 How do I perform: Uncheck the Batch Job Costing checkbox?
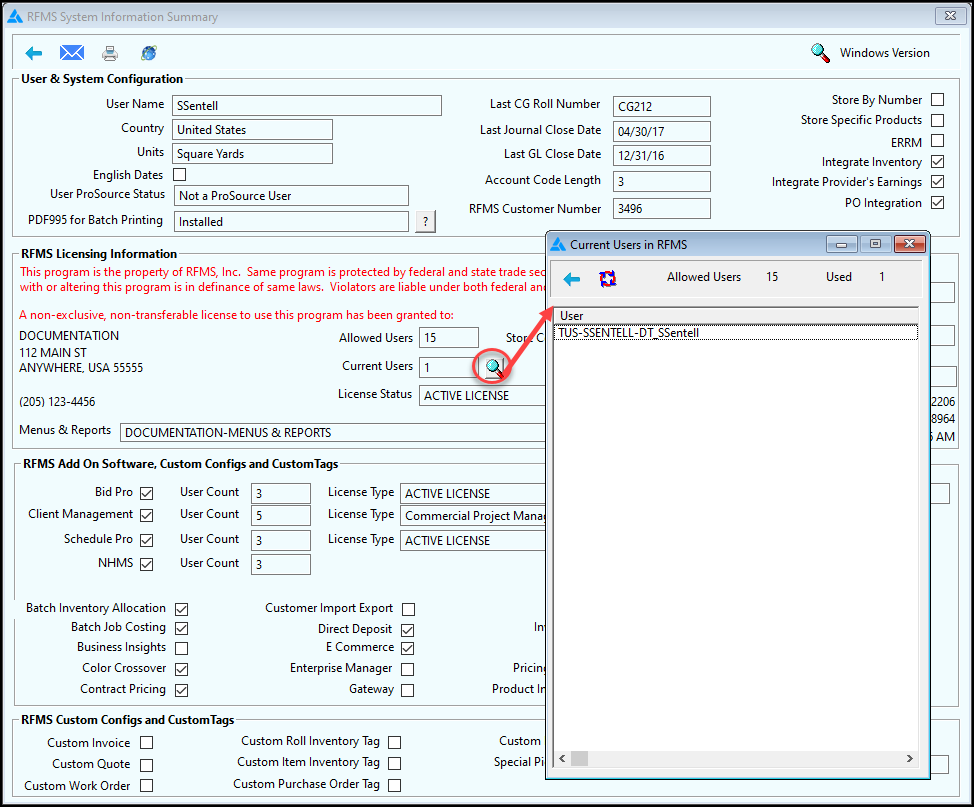[181, 628]
